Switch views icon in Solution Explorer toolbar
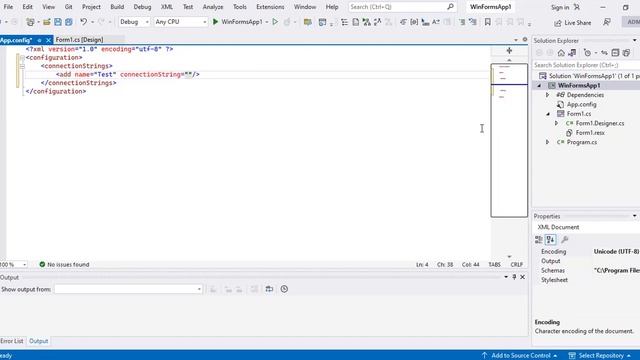Screen dimensions: 640x360 tap(572, 53)
